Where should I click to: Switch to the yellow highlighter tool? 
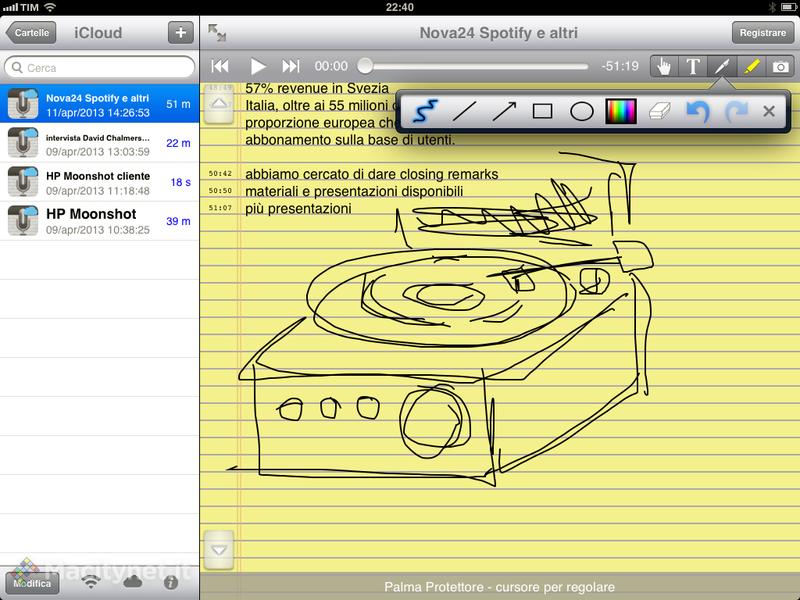(x=752, y=66)
